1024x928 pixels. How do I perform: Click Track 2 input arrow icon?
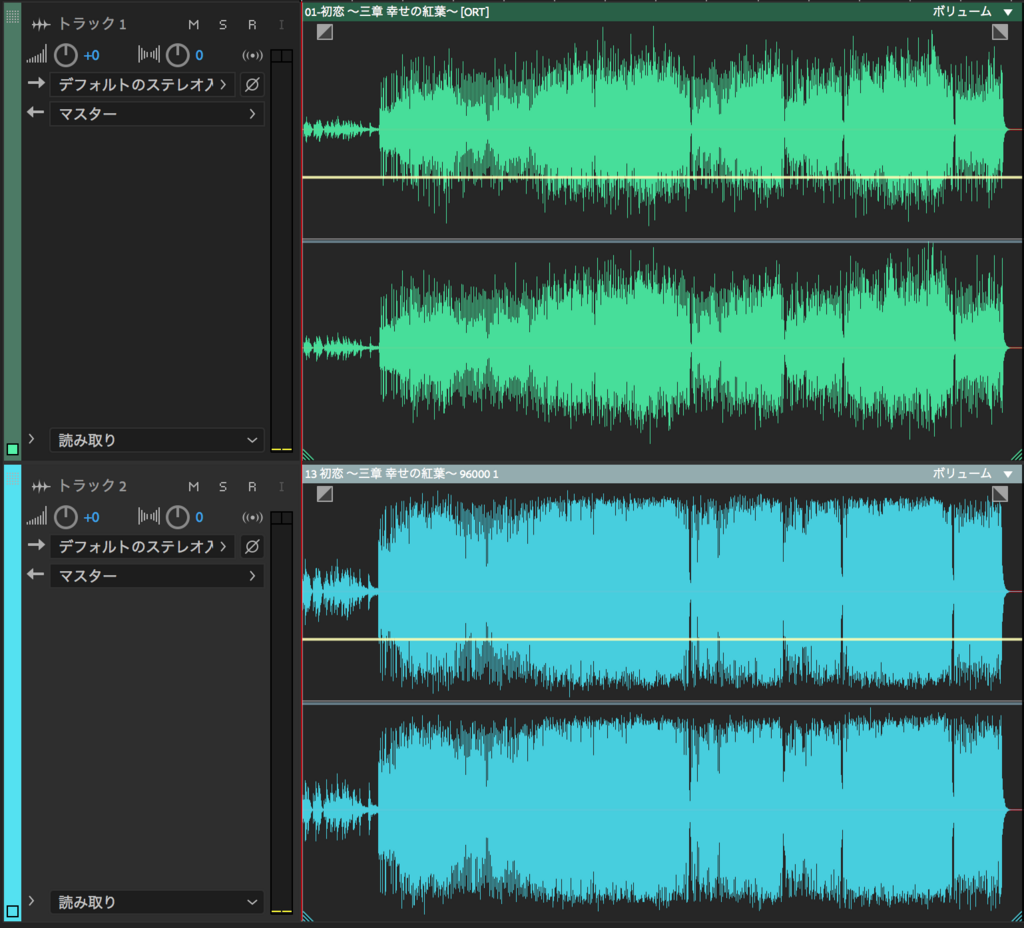[36, 545]
